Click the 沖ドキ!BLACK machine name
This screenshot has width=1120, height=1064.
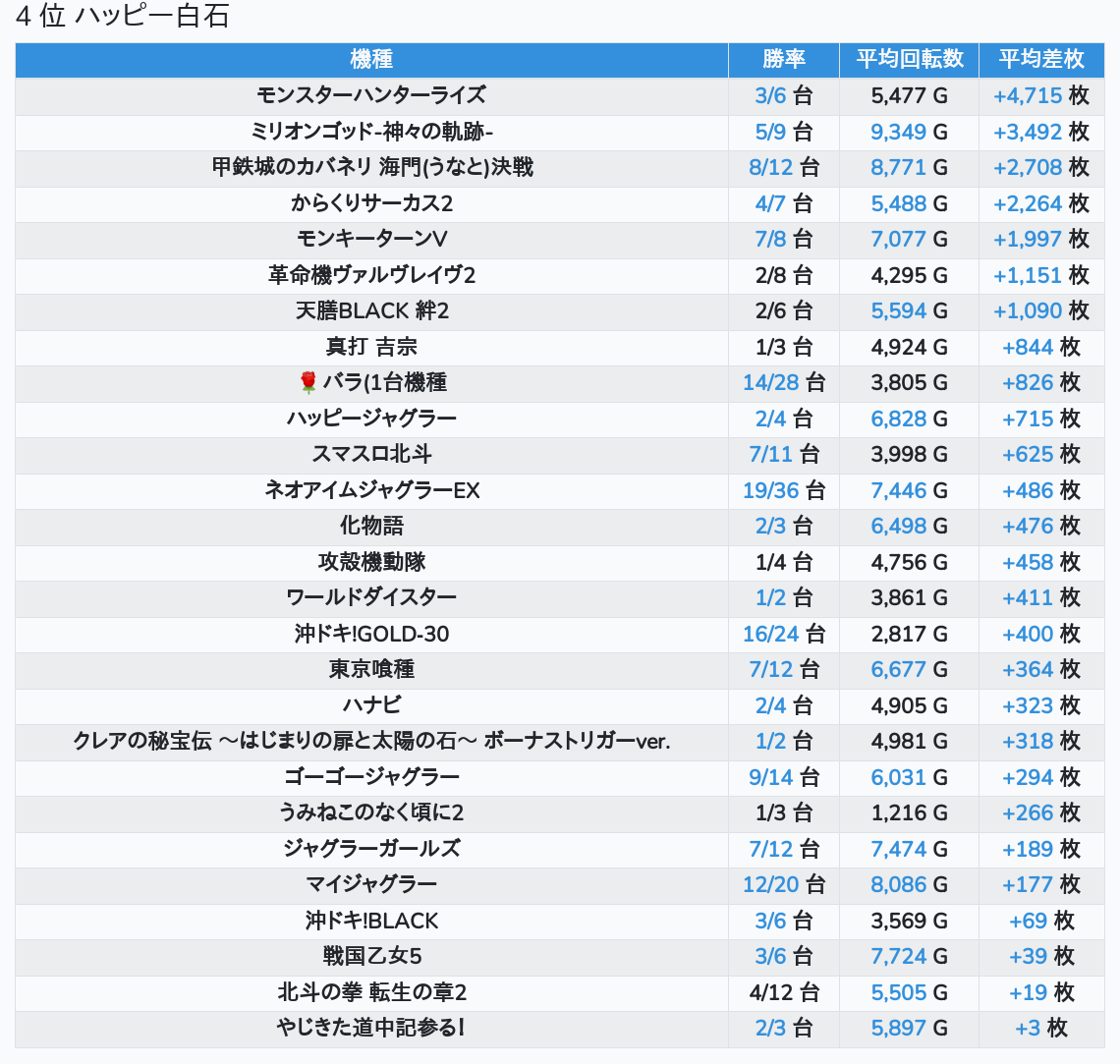tap(371, 922)
